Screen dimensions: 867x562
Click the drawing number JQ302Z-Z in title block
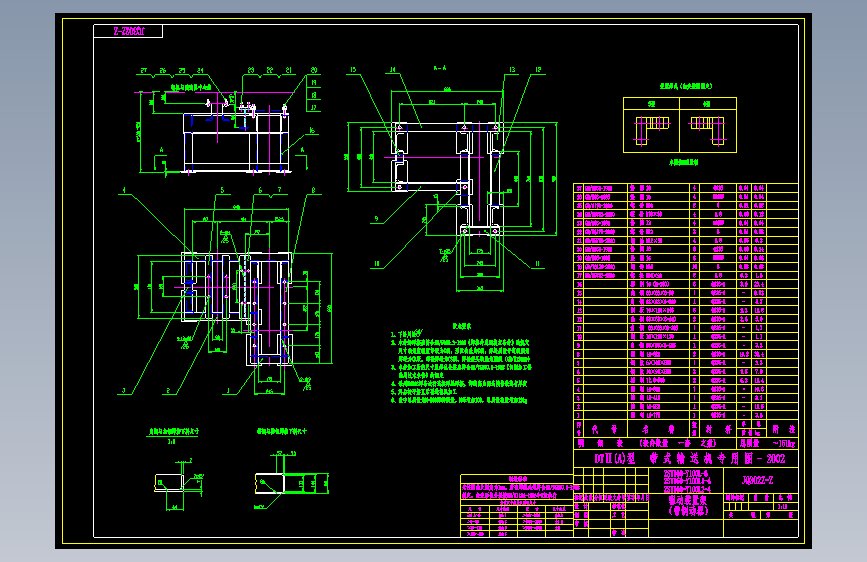point(757,481)
